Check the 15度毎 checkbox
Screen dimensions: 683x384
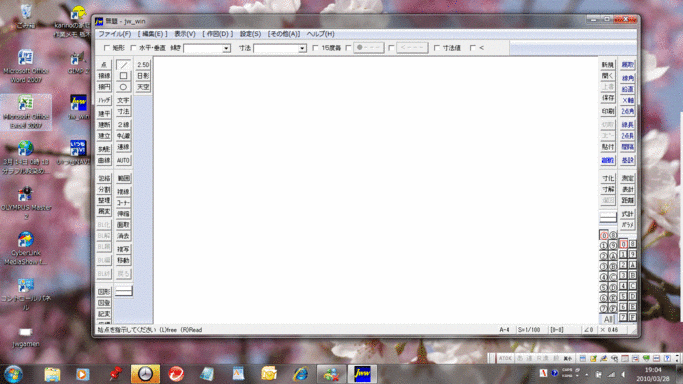(315, 48)
